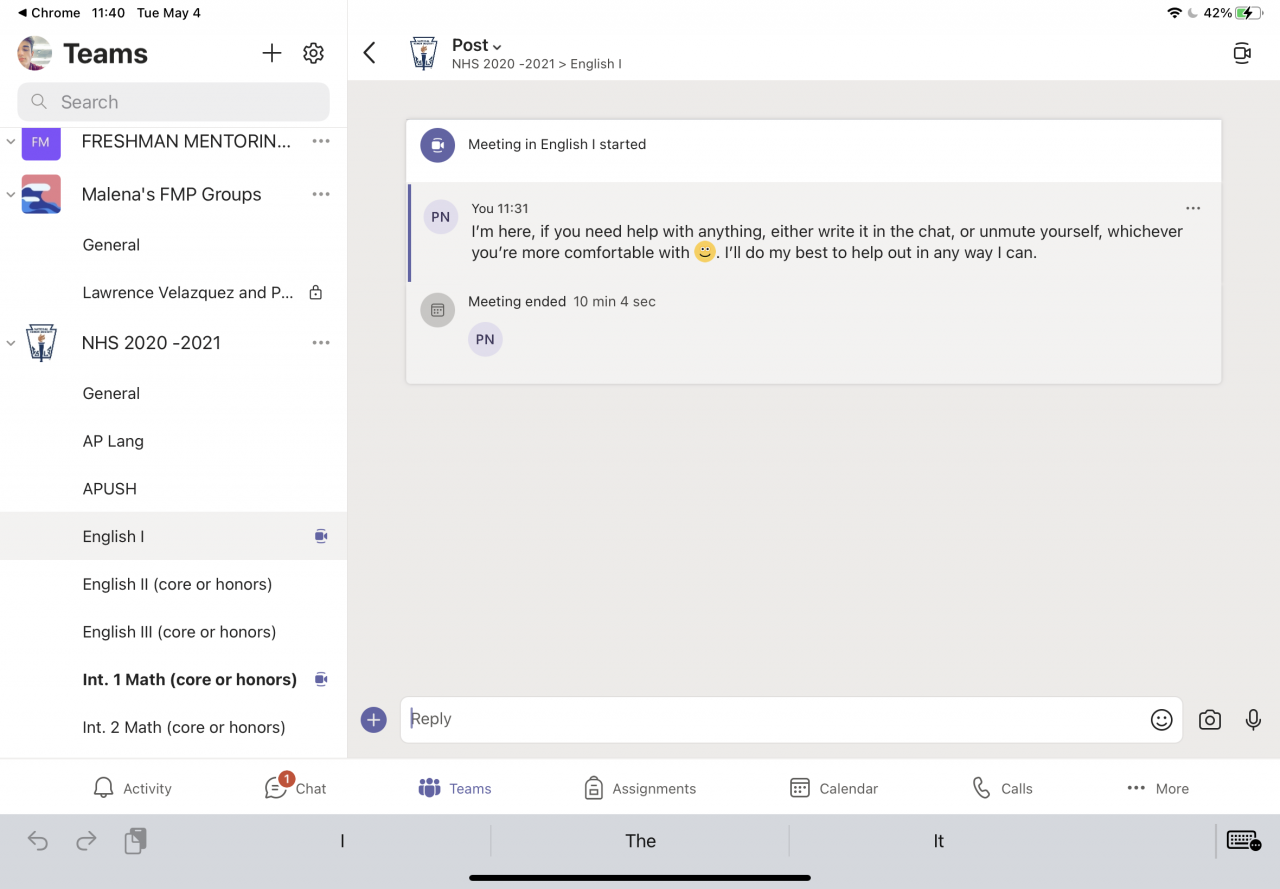Open more options on your 11:31 message

tap(1193, 208)
